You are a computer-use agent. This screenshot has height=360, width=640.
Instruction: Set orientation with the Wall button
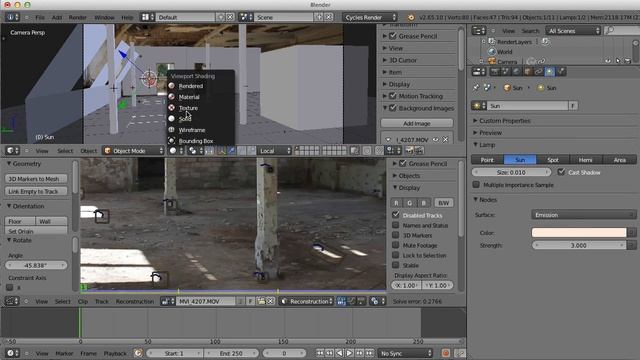(51, 221)
